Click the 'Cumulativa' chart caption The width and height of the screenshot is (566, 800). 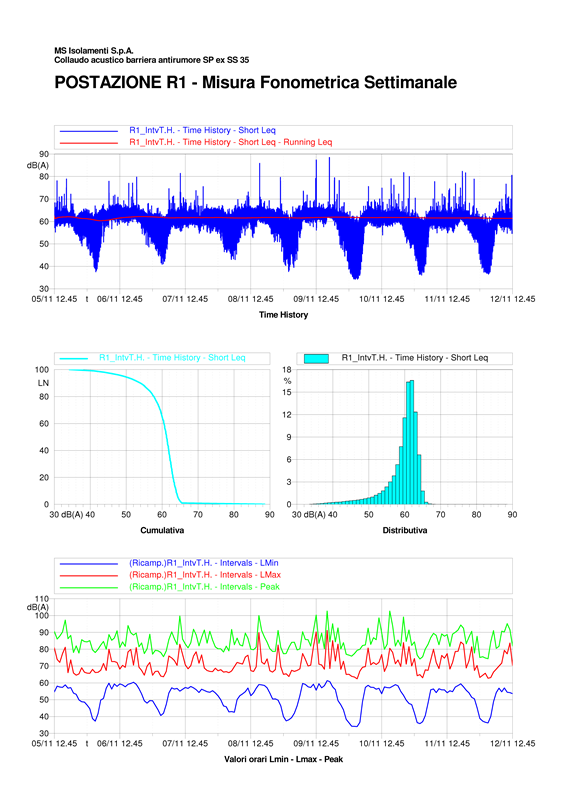pos(162,530)
